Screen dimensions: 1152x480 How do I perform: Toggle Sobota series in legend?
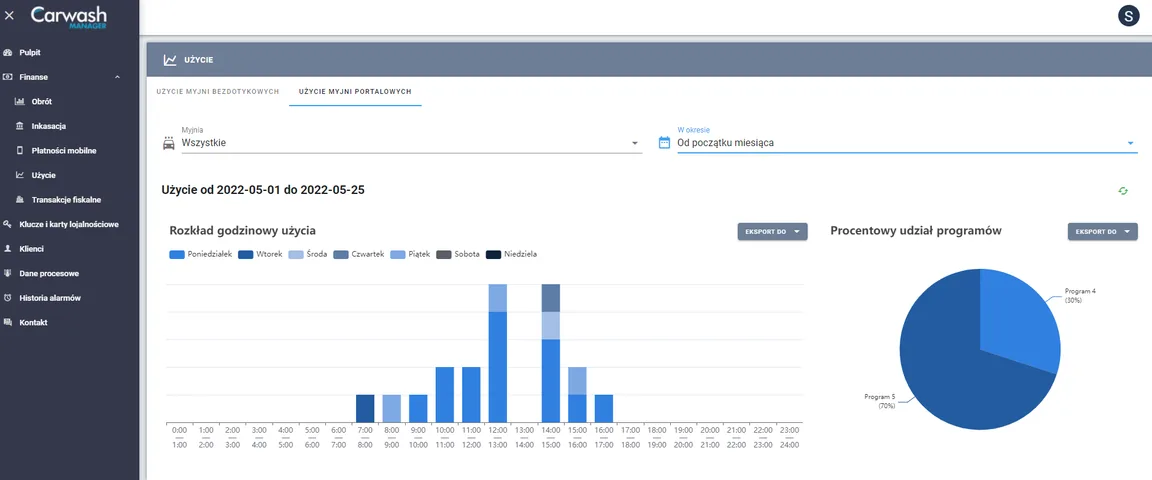[x=458, y=254]
